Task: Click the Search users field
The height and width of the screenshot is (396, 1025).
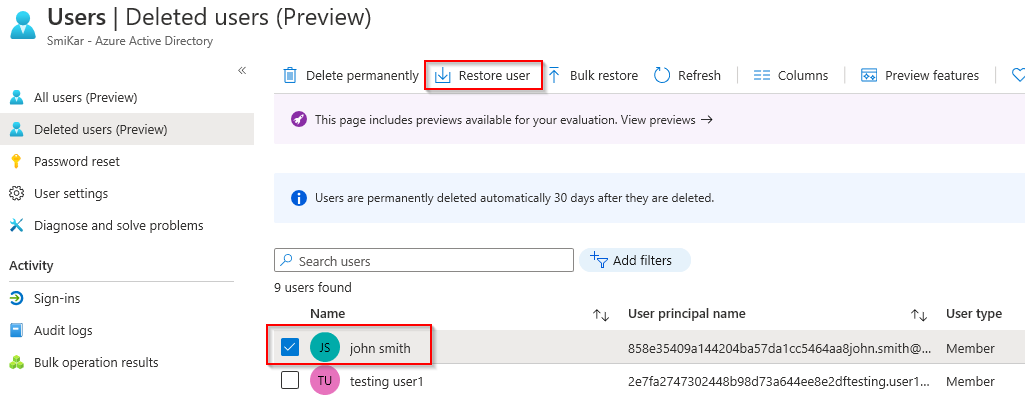Action: pos(424,261)
